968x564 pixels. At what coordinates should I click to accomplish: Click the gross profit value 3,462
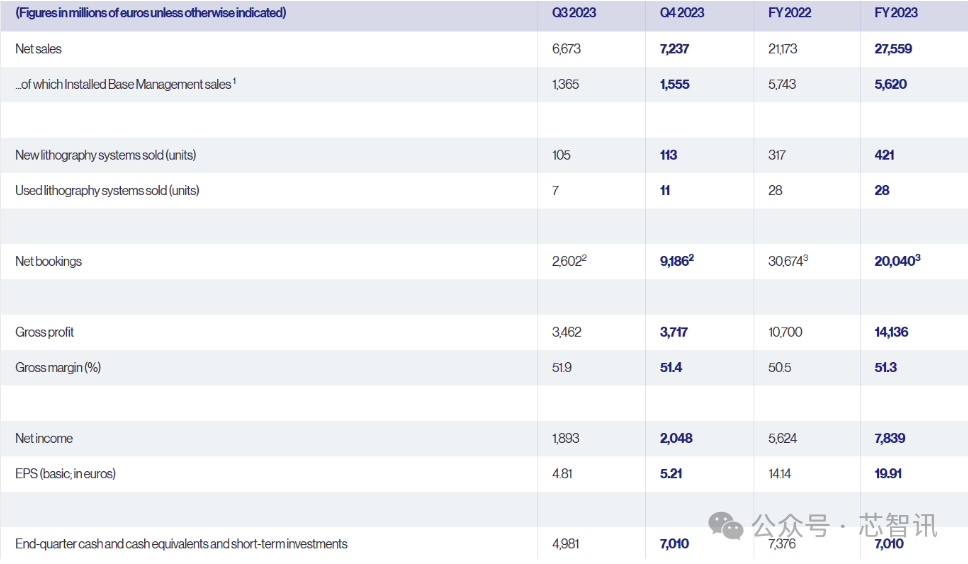tap(566, 332)
